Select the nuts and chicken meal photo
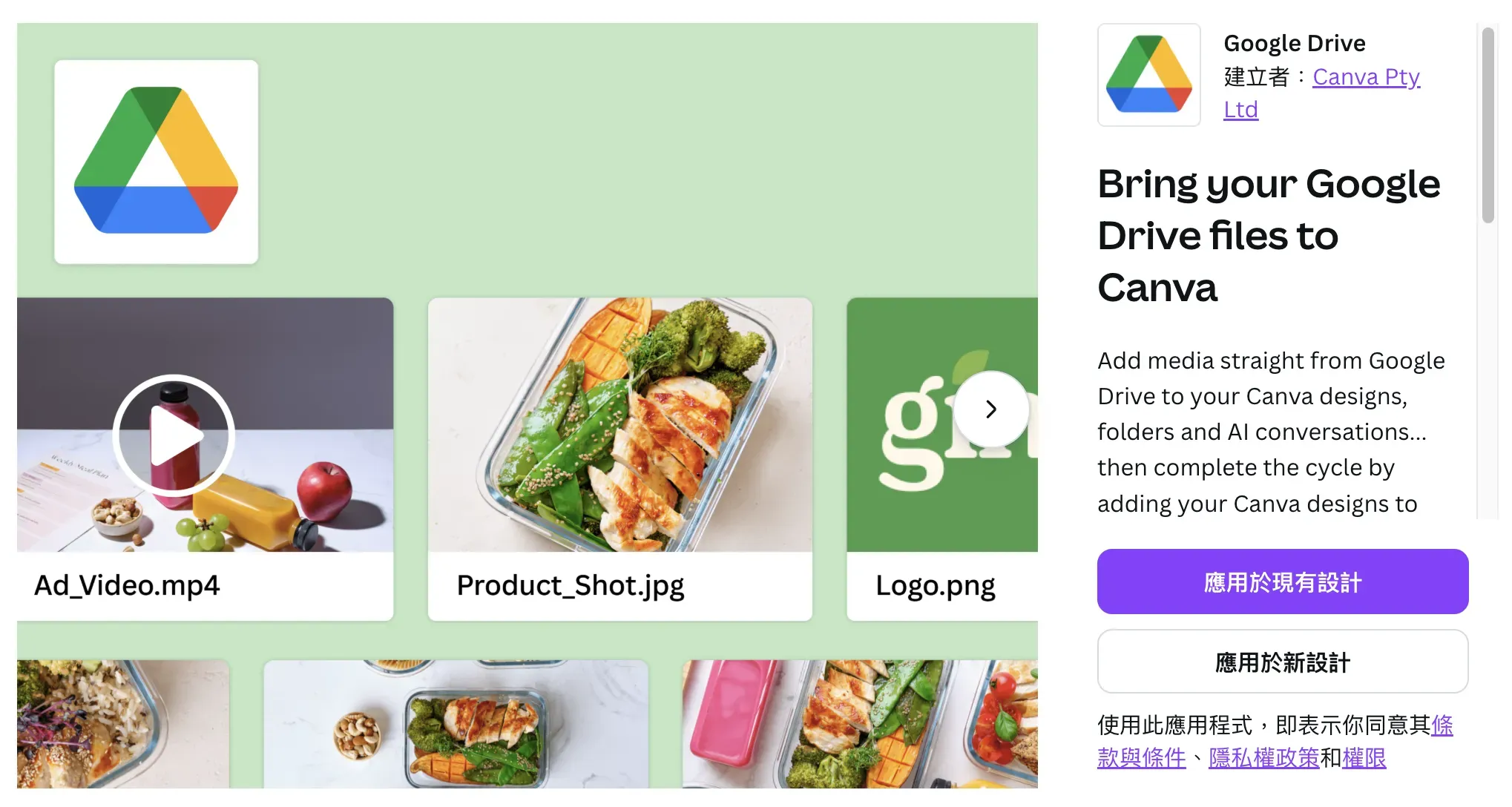 (x=456, y=724)
